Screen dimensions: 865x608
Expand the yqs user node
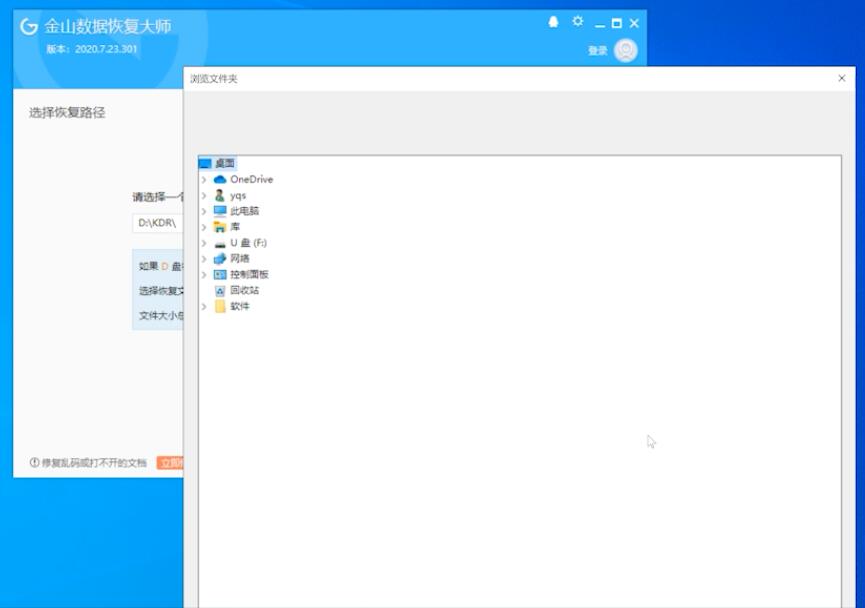pos(204,195)
